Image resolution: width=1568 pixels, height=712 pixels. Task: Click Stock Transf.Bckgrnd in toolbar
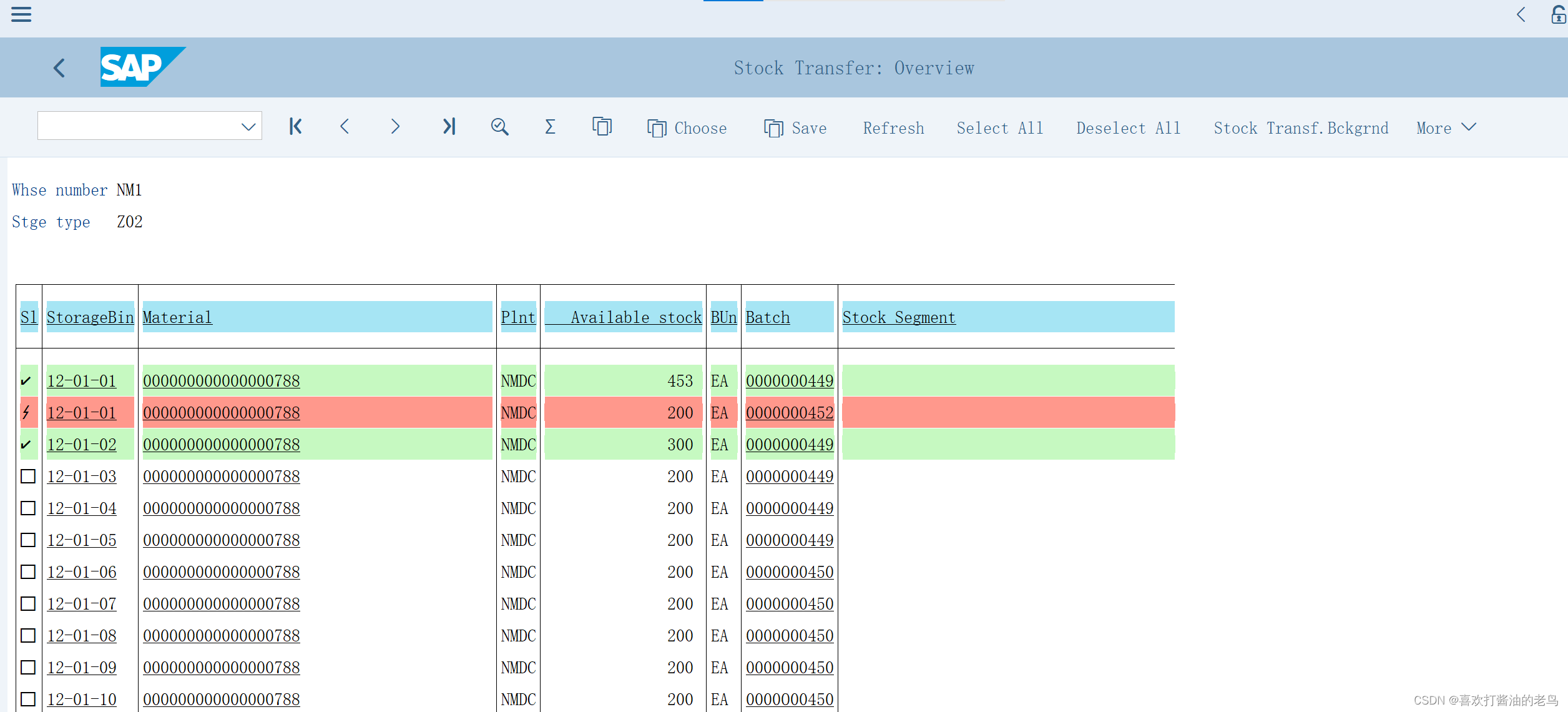tap(1301, 127)
